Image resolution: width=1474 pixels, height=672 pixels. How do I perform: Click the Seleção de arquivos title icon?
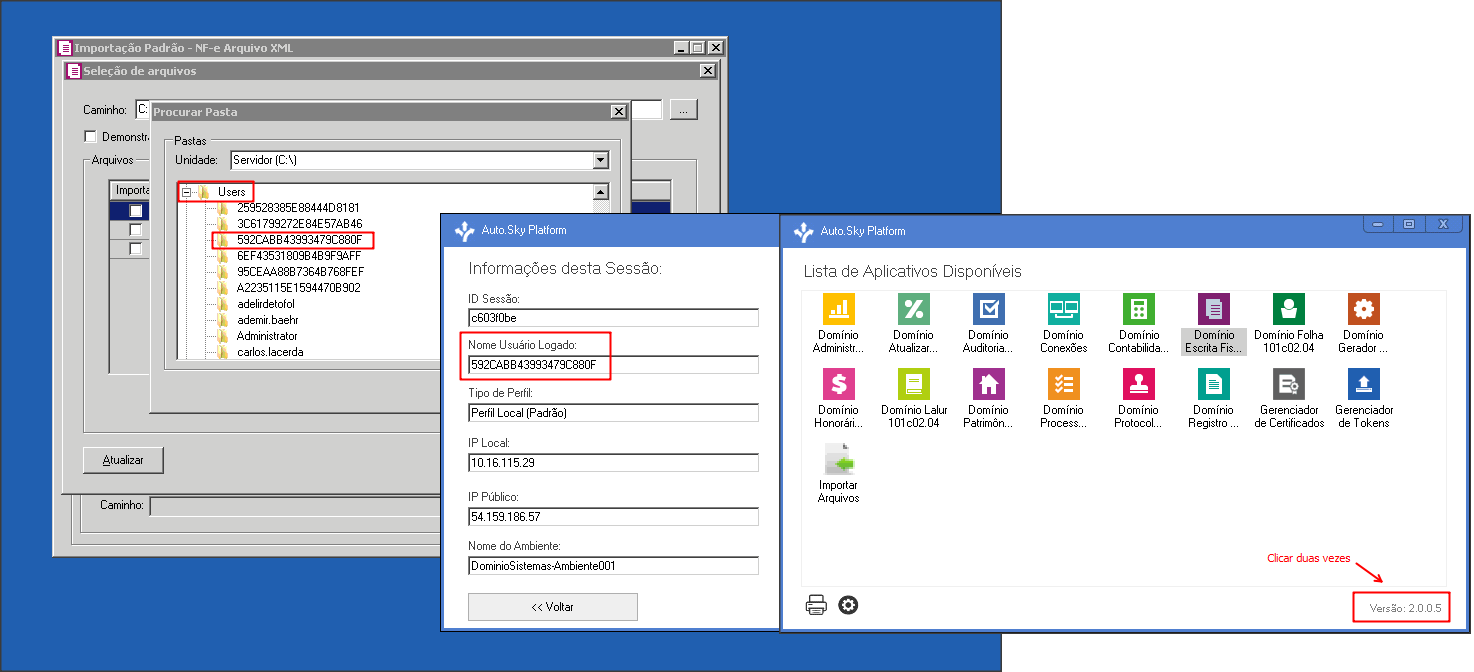pyautogui.click(x=73, y=71)
